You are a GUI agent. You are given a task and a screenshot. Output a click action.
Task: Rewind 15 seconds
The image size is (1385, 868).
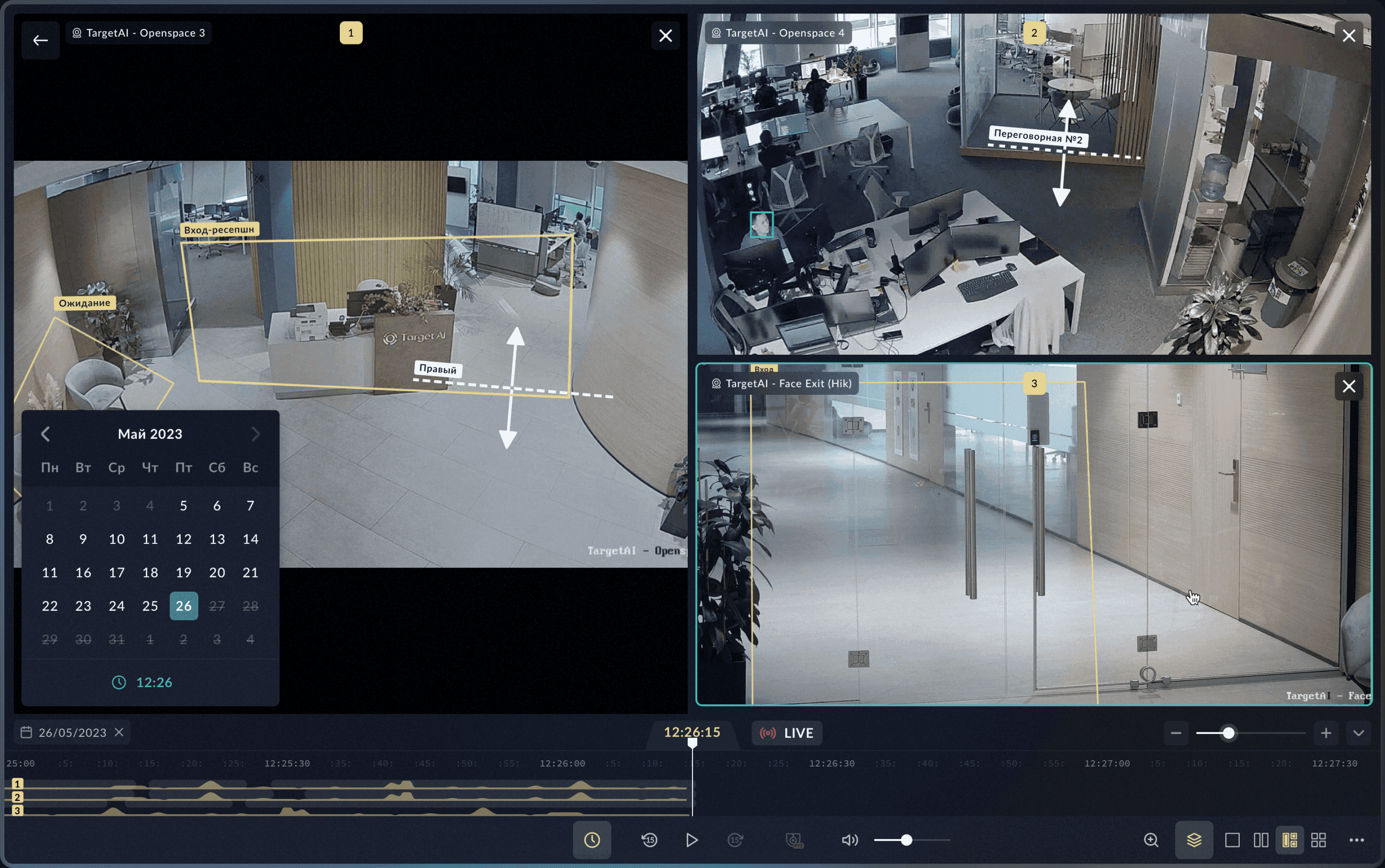pyautogui.click(x=649, y=840)
